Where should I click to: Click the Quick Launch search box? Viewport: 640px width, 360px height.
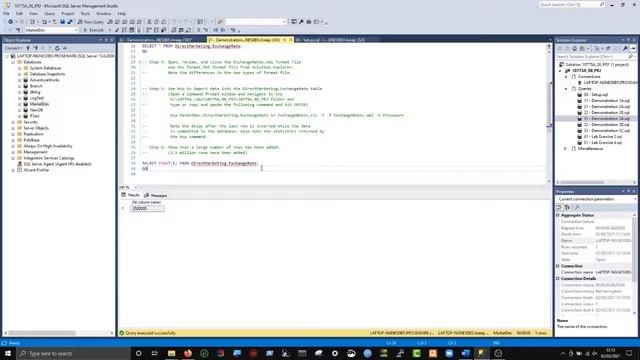571,4
